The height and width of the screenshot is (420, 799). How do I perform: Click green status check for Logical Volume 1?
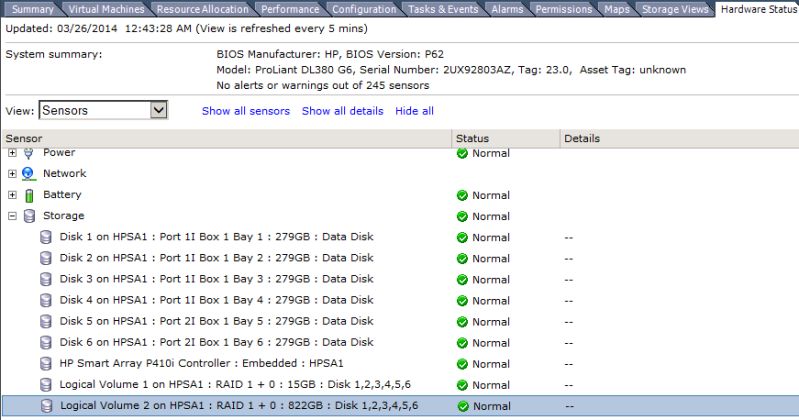coord(462,385)
